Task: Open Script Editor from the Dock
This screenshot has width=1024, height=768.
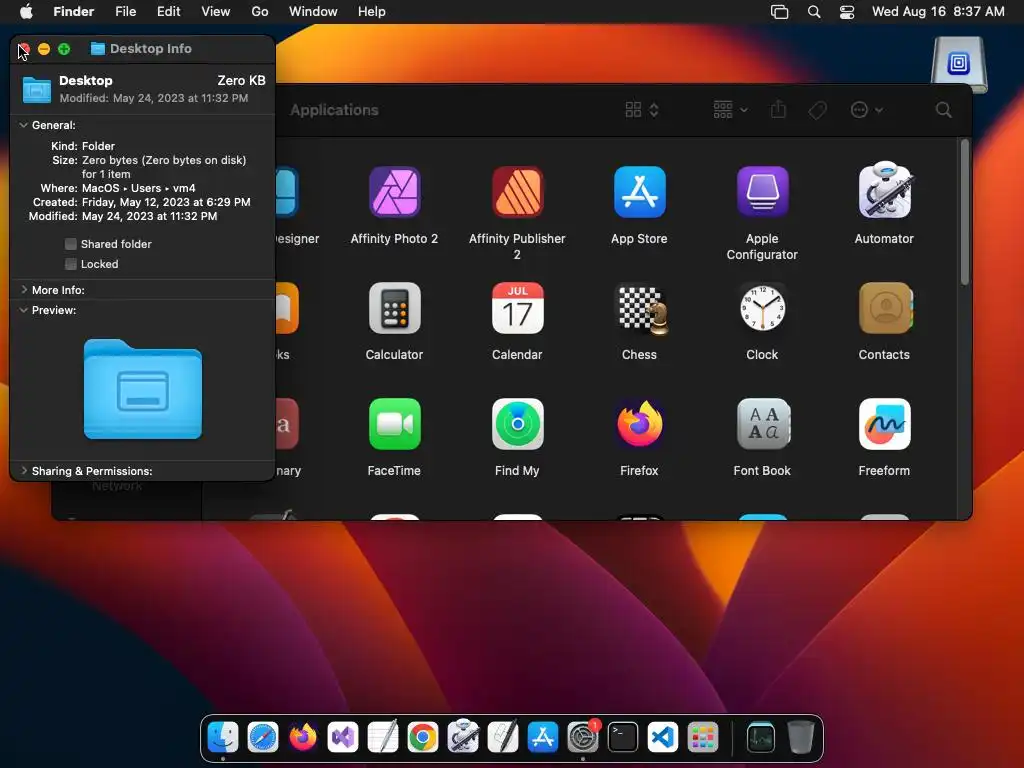Action: point(503,738)
